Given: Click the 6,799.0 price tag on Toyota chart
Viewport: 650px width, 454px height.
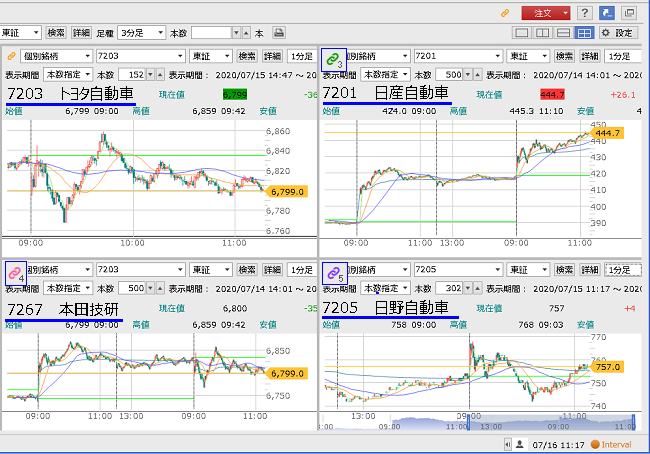Looking at the screenshot, I should [286, 192].
